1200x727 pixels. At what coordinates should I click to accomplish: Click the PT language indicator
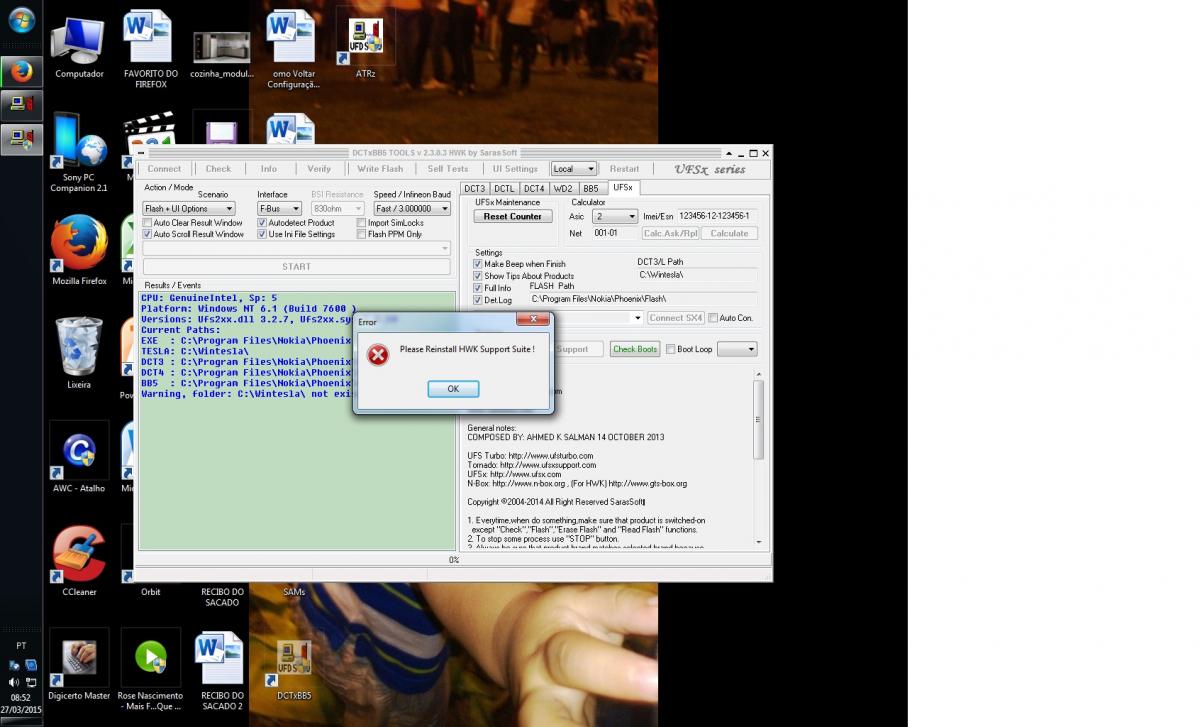21,646
